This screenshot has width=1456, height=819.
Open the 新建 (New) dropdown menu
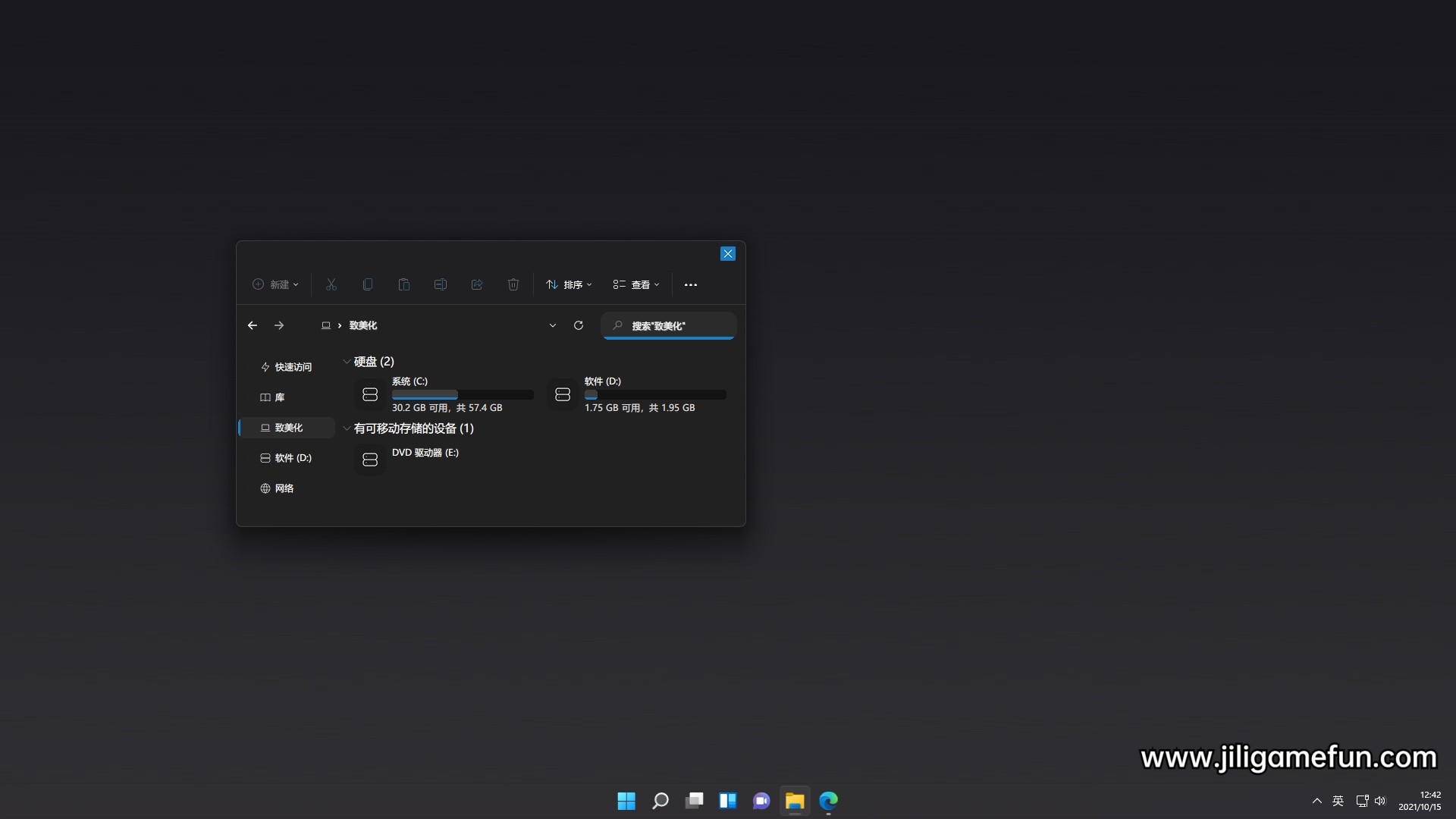click(275, 284)
